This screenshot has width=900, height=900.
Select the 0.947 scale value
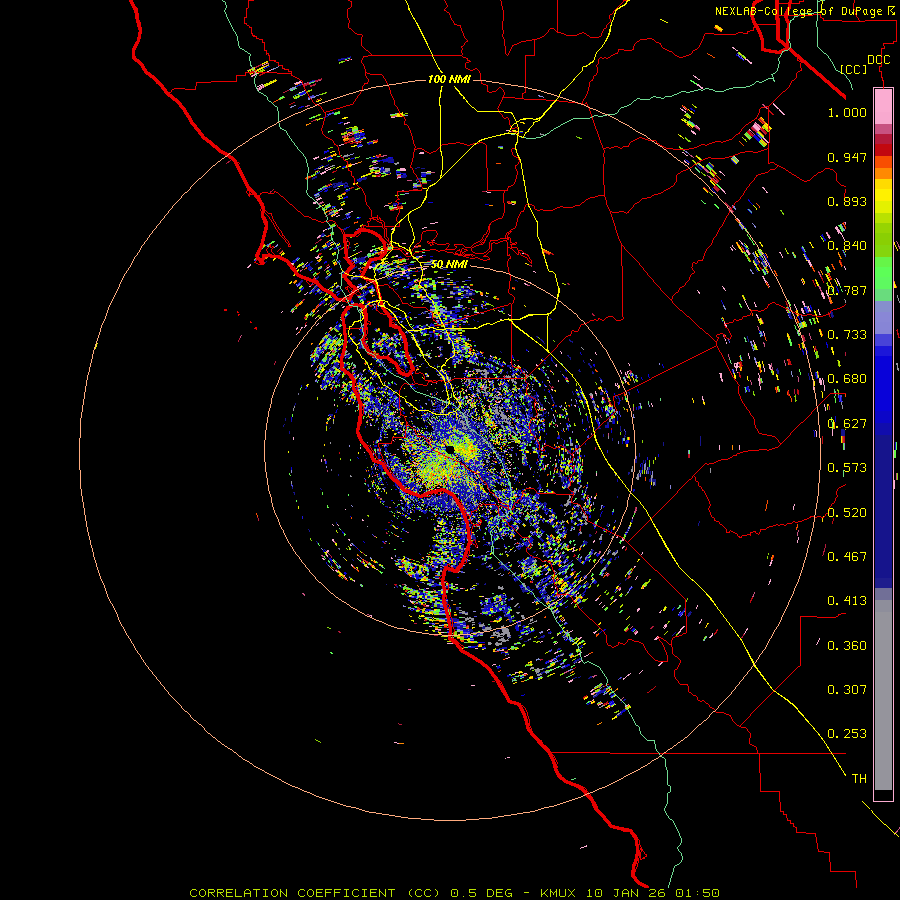847,157
